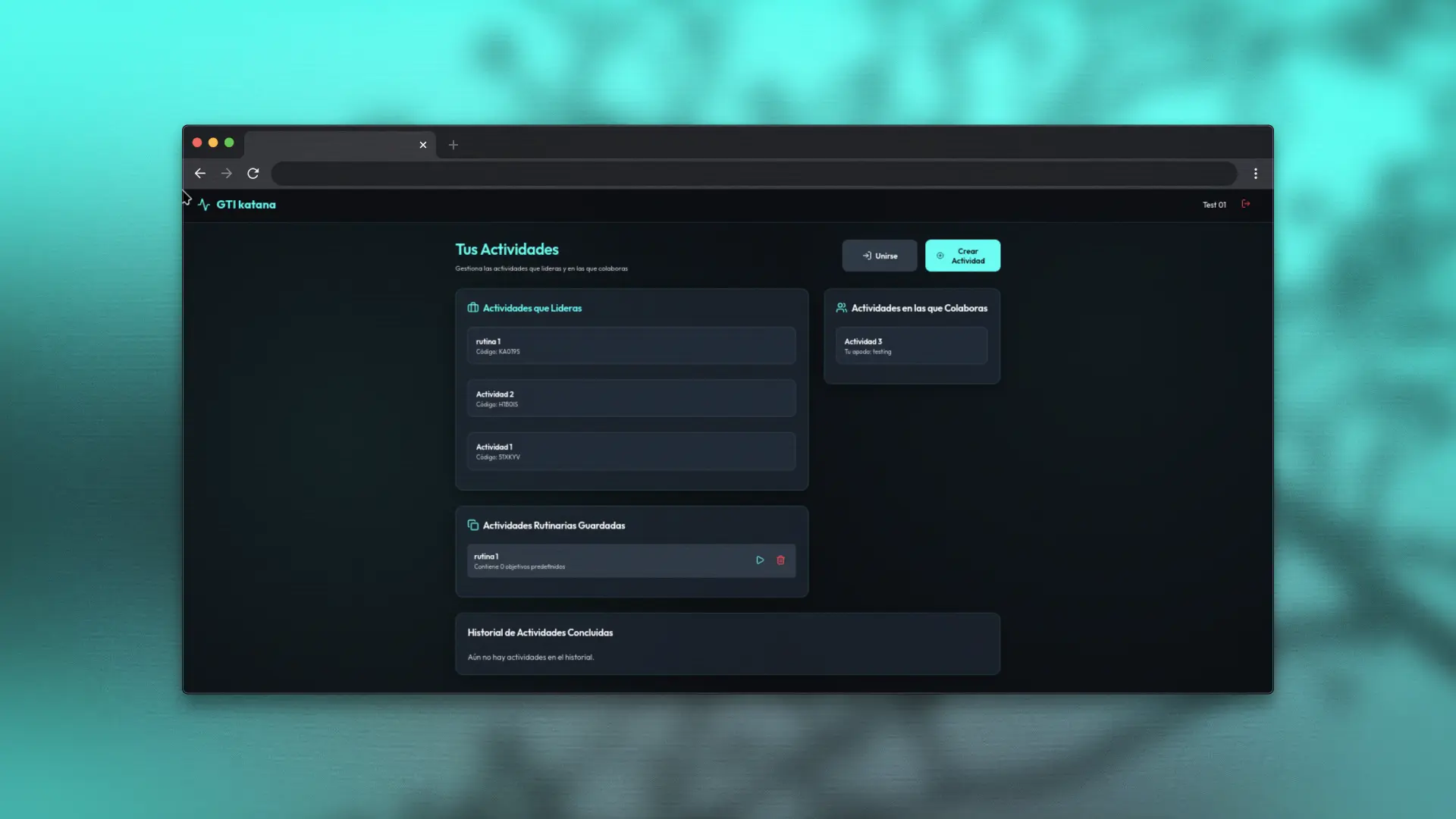Delete rutina 1 using the red trash icon
Viewport: 1456px width, 819px height.
click(x=780, y=560)
